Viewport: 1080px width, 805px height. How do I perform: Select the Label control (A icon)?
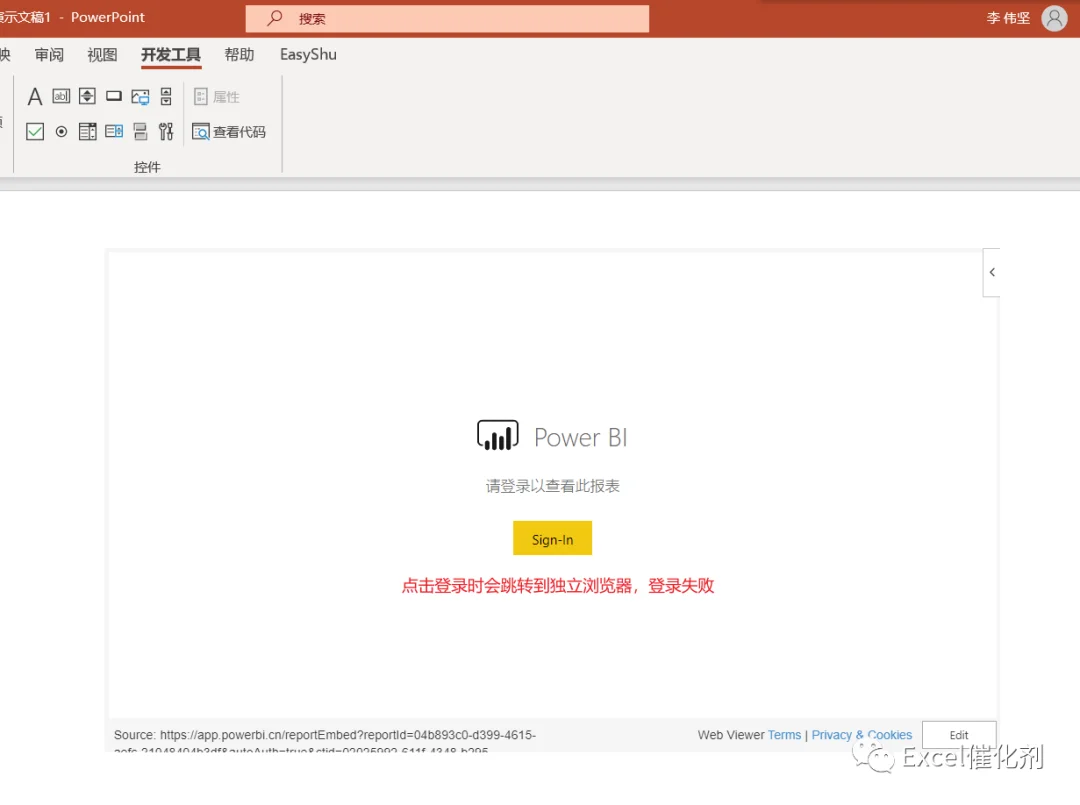point(34,96)
